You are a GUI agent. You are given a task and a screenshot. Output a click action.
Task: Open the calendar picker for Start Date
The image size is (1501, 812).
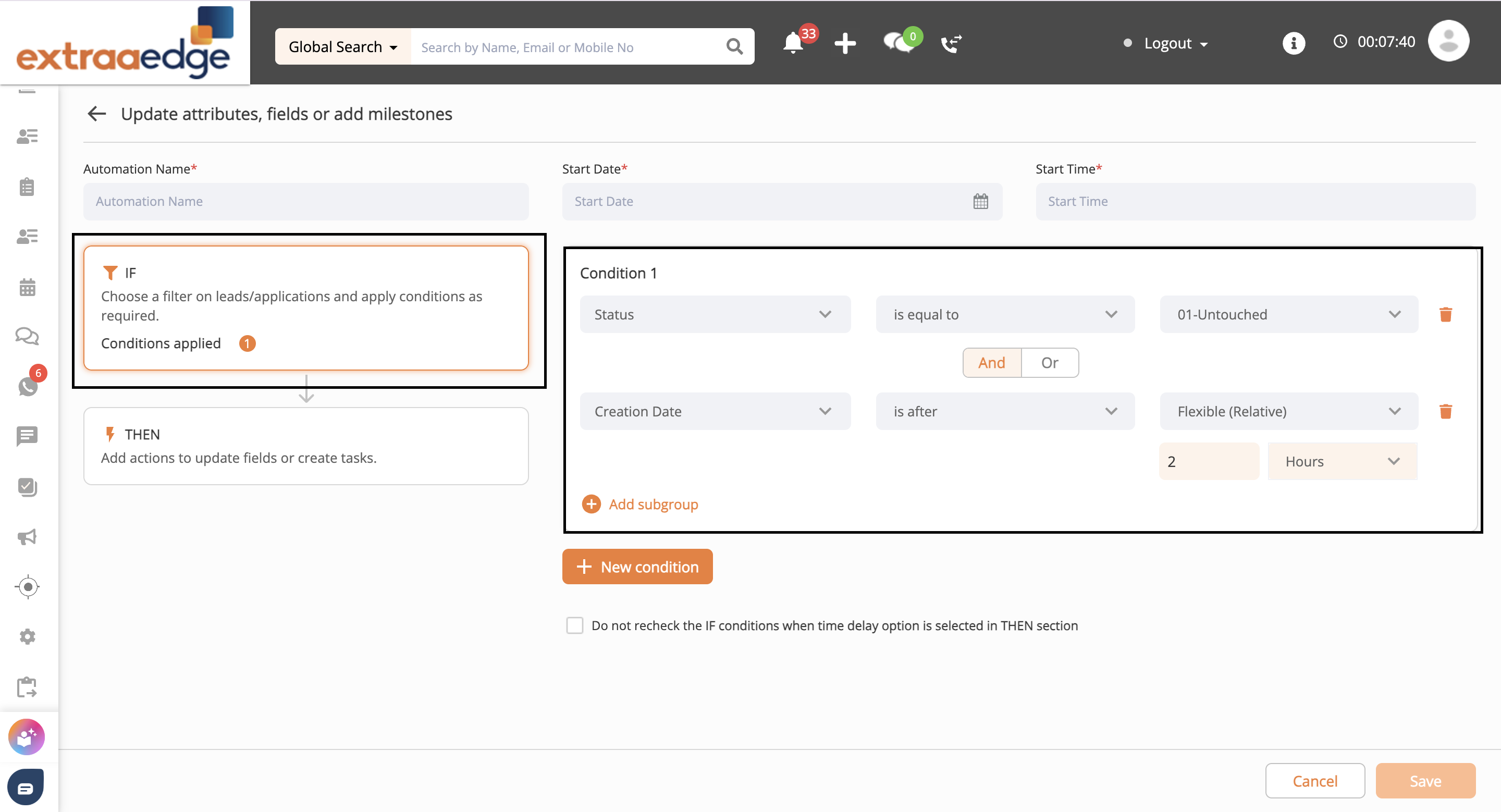980,202
